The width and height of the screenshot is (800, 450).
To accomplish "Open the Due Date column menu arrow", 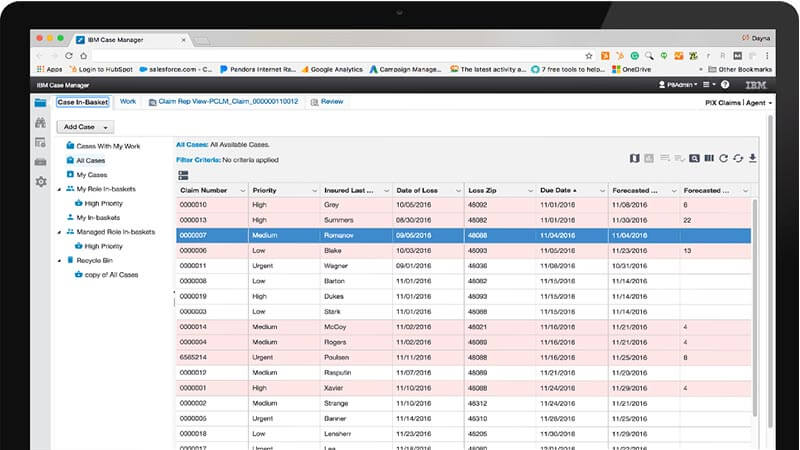I will point(602,190).
